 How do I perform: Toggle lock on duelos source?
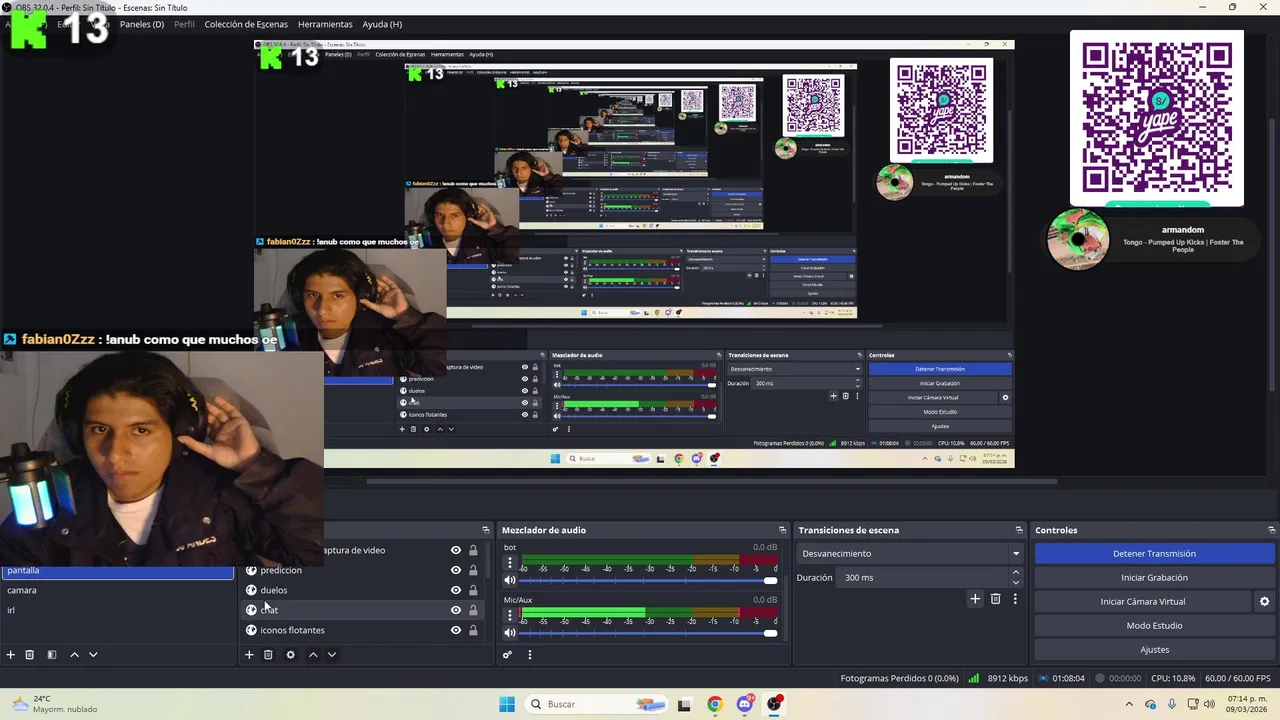[x=473, y=590]
